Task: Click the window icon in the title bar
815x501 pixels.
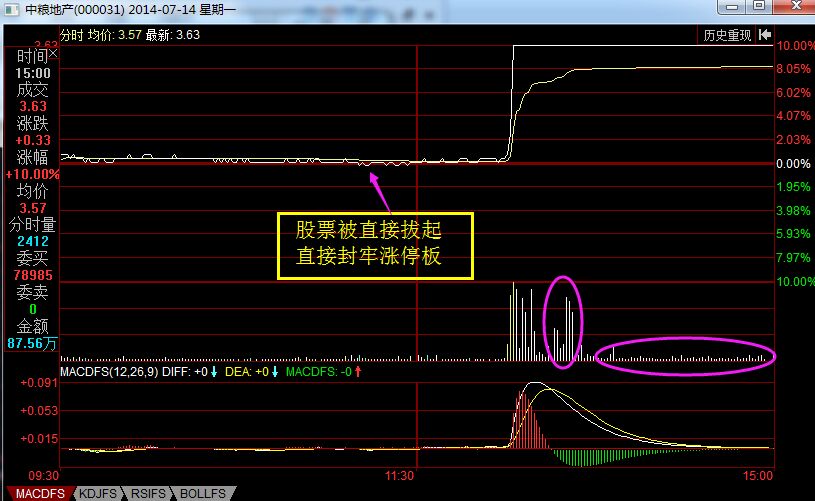Action: pos(11,9)
